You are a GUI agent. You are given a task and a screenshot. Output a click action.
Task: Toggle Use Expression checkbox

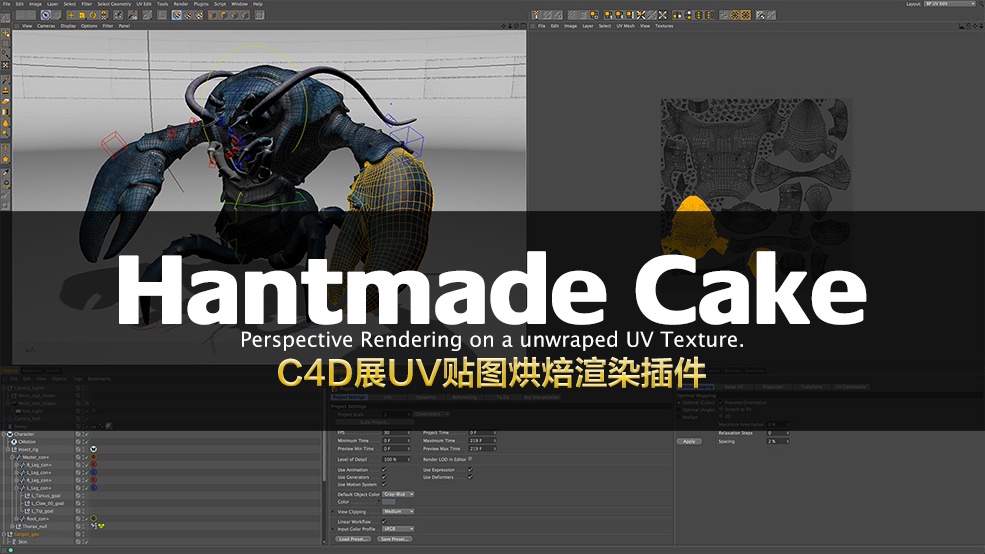point(470,470)
